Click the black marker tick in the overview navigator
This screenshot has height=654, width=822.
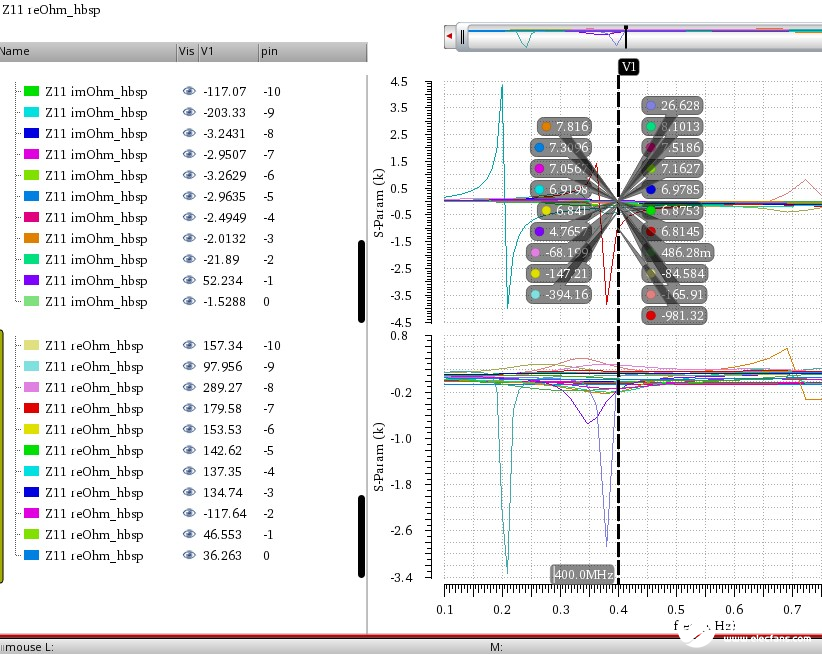click(625, 37)
